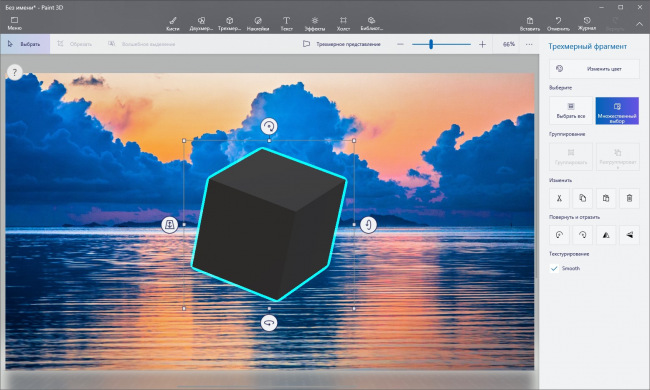The image size is (650, 390).
Task: Open the Effects (Эффекты) panel
Action: pos(315,24)
